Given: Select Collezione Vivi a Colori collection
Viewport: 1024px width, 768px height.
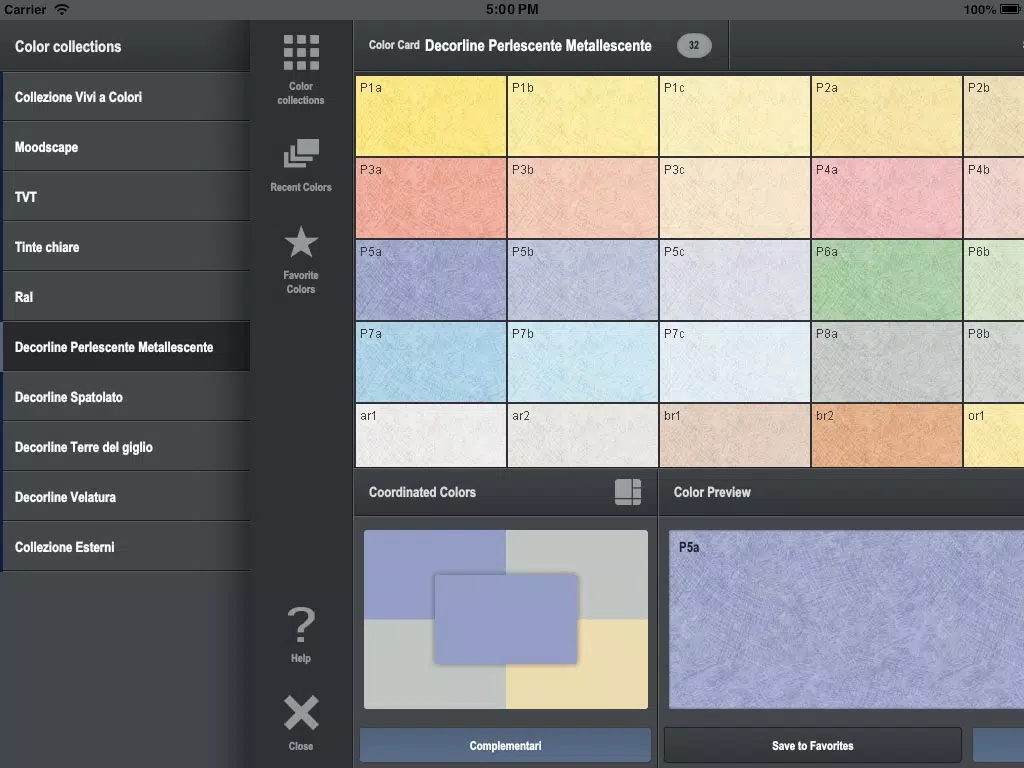Looking at the screenshot, I should pos(126,97).
